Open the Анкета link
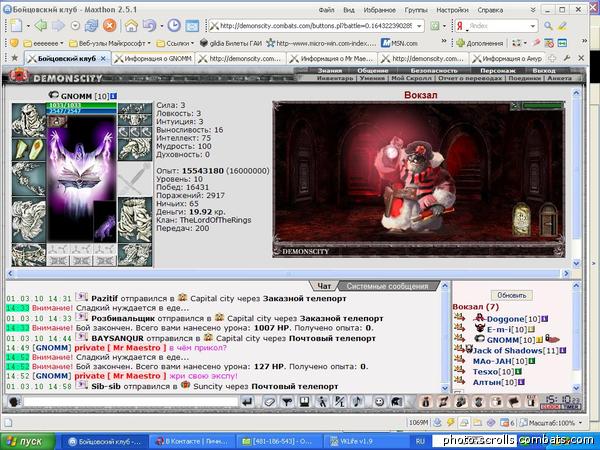The image size is (600, 450). point(559,78)
